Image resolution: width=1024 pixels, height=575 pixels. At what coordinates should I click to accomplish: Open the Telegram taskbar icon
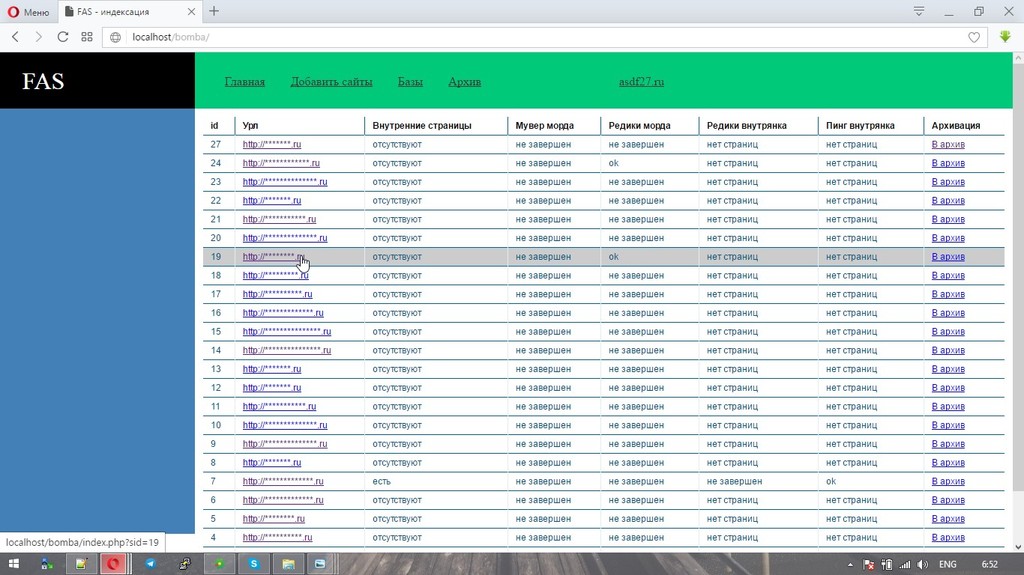(x=150, y=564)
